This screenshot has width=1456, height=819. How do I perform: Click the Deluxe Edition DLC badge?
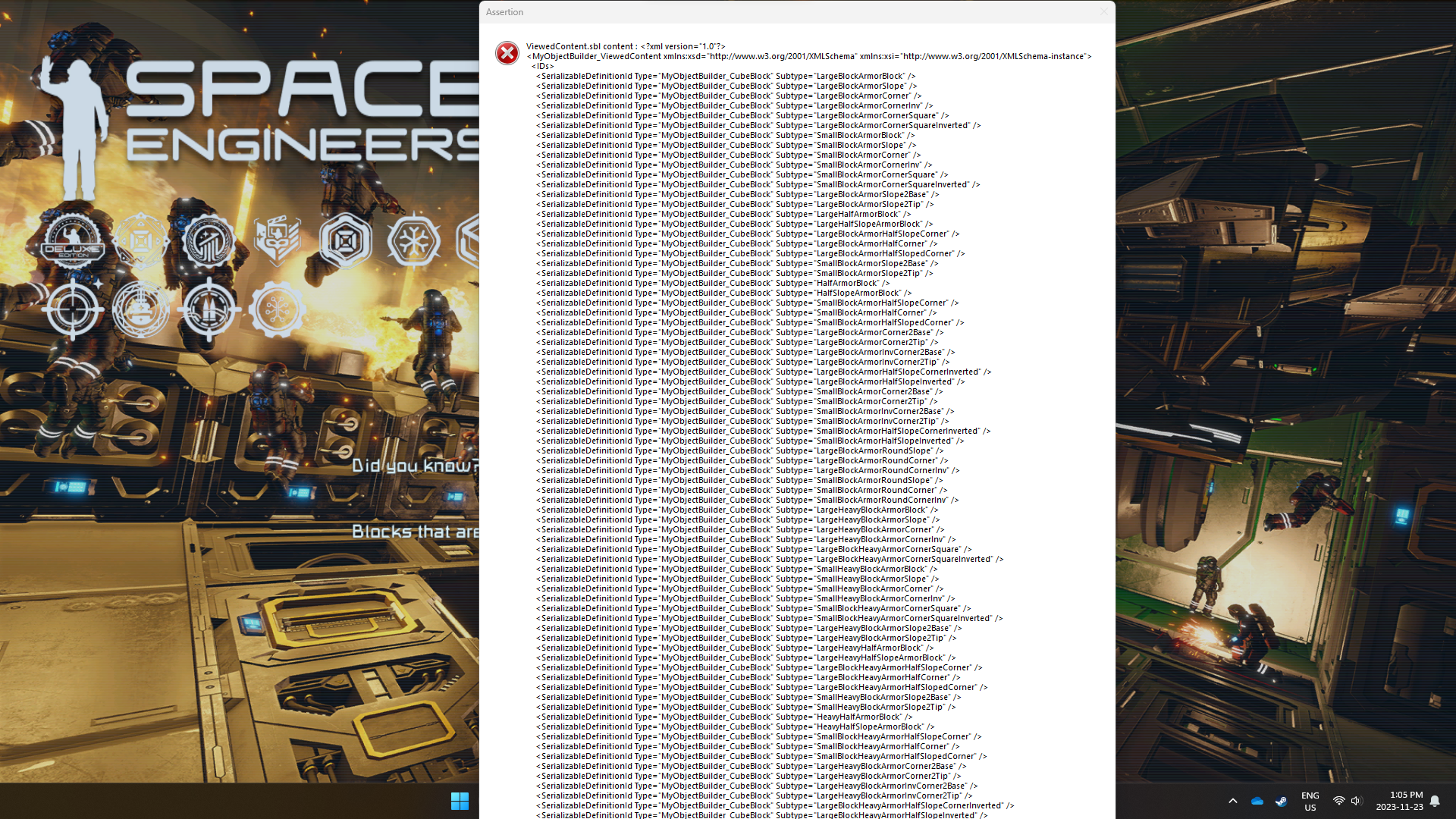(72, 241)
